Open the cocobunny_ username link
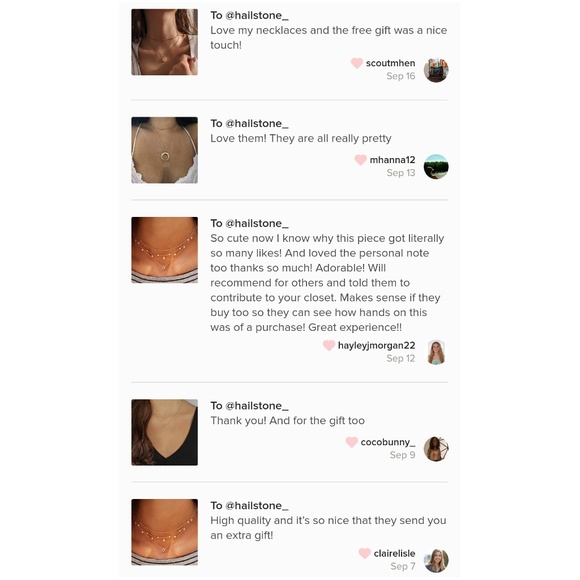Viewport: 580px width, 580px height. 388,442
